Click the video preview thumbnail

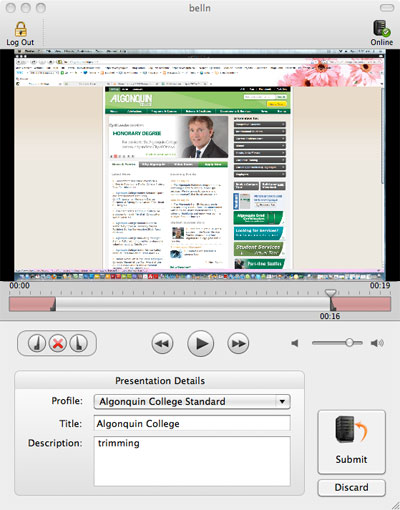(199, 165)
